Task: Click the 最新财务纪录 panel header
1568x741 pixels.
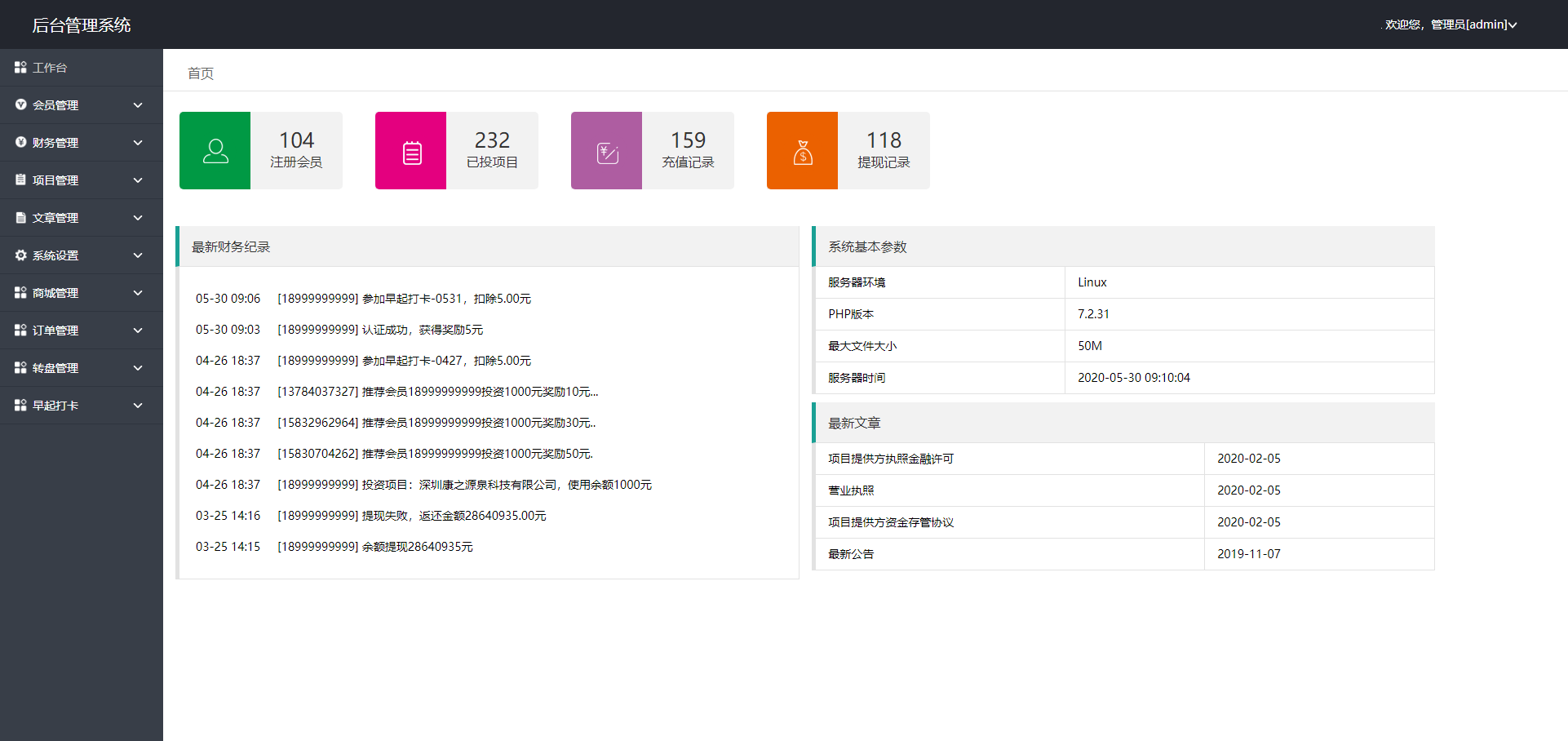Action: coord(487,246)
